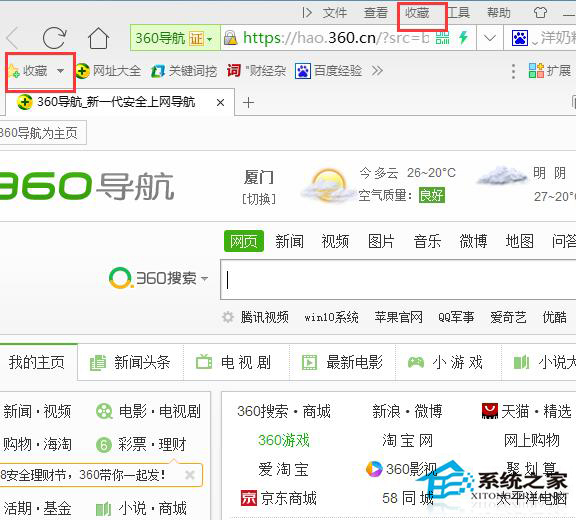Switch to the 电视剧 tab

click(236, 362)
